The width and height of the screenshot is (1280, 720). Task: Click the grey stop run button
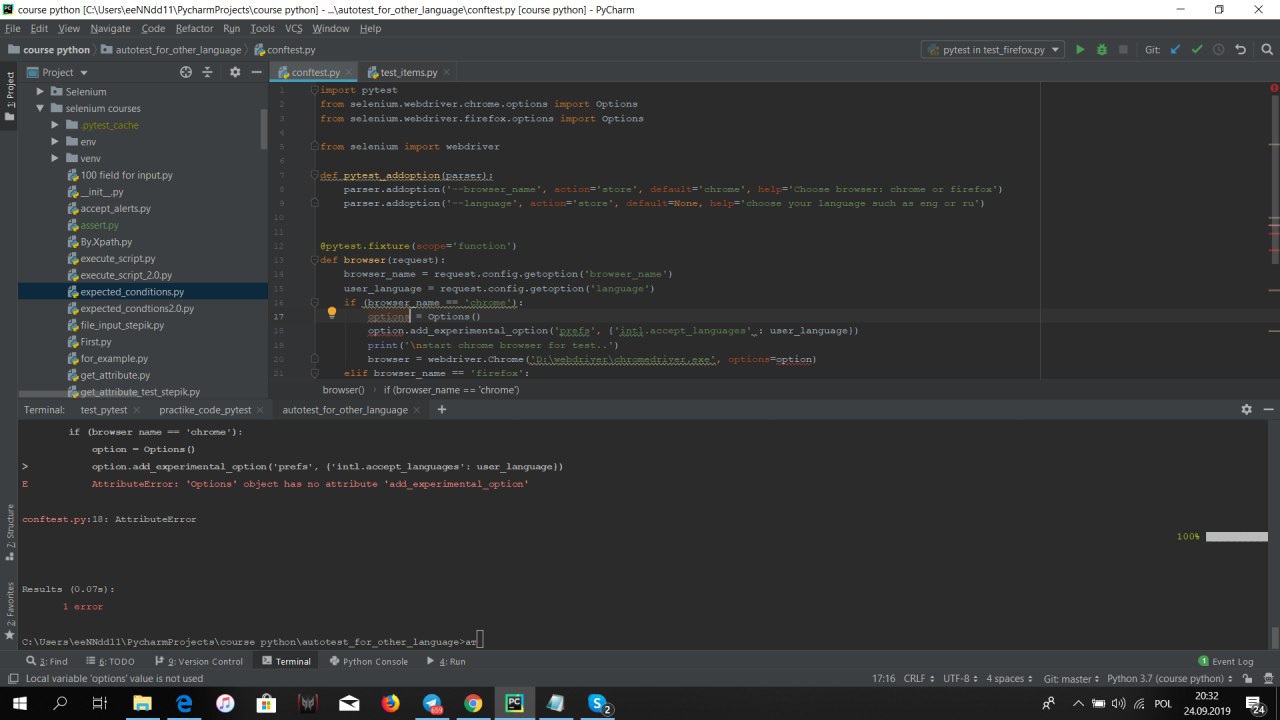(1123, 49)
